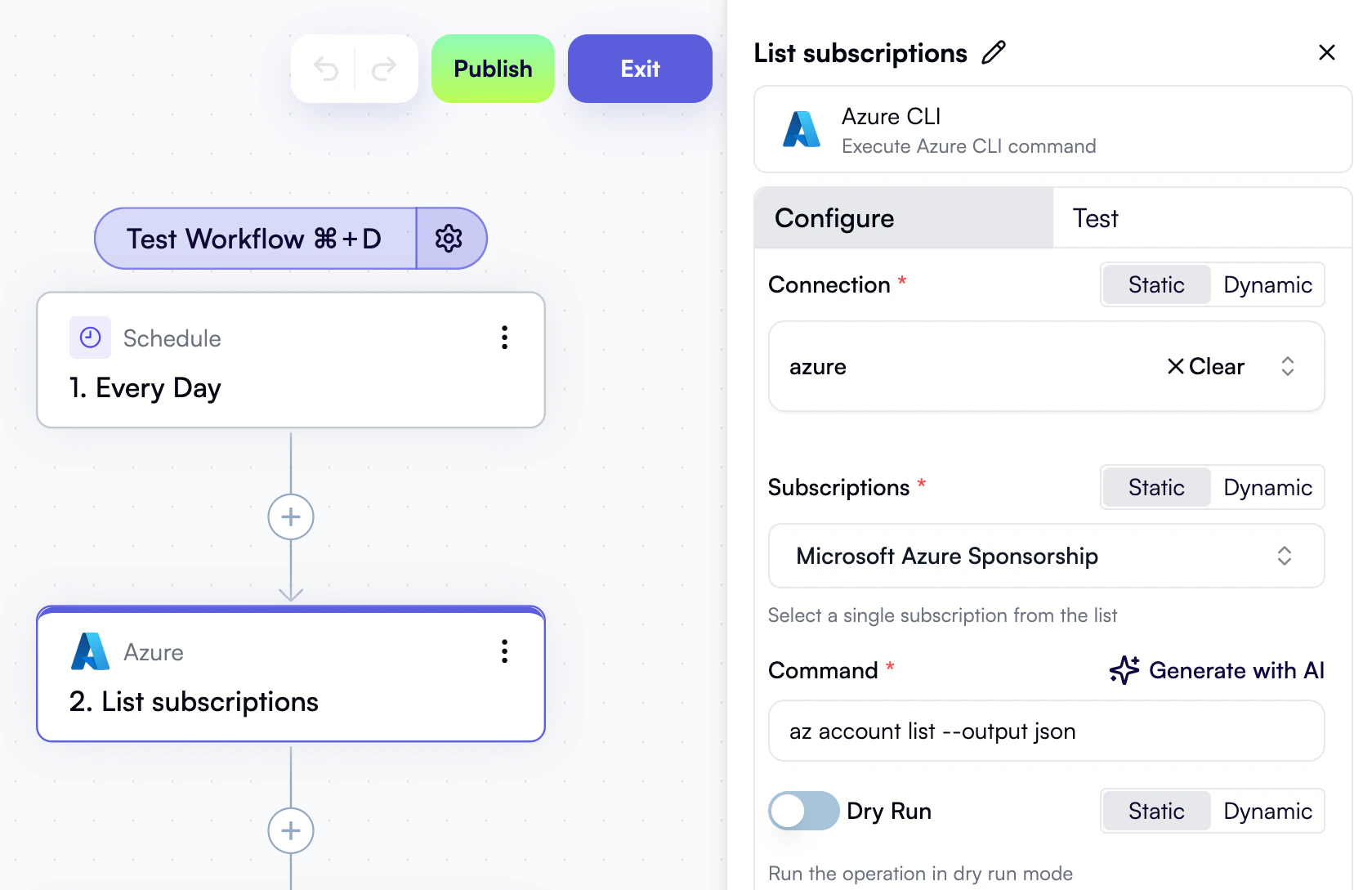This screenshot has width=1372, height=890.
Task: Switch Subscriptions to Dynamic mode
Action: coord(1267,487)
